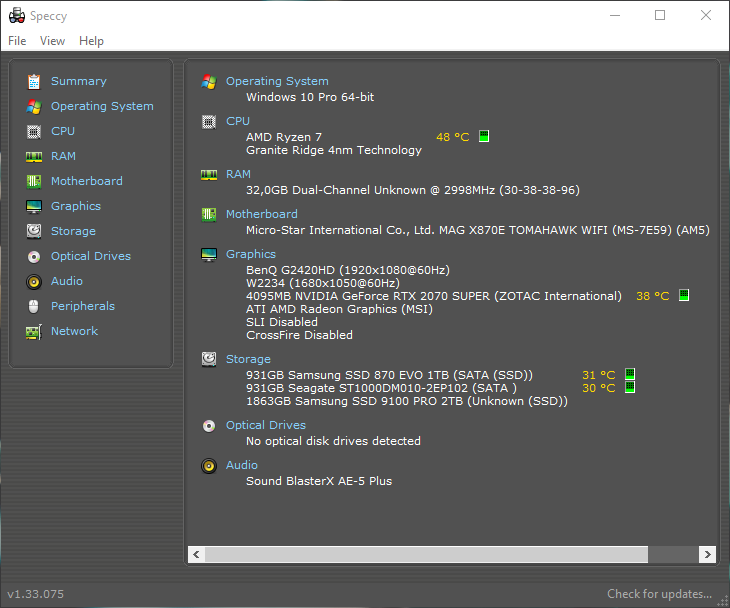This screenshot has height=608, width=730.
Task: Open the View menu
Action: 52,41
